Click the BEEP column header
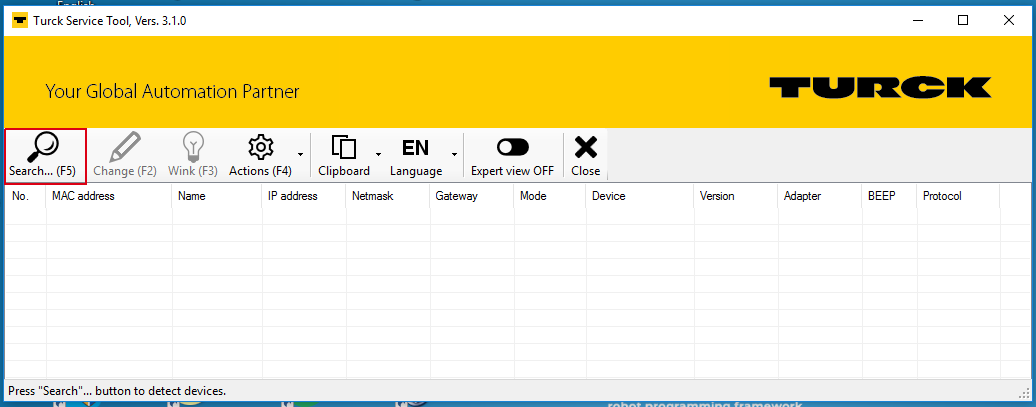This screenshot has height=407, width=1036. point(889,196)
